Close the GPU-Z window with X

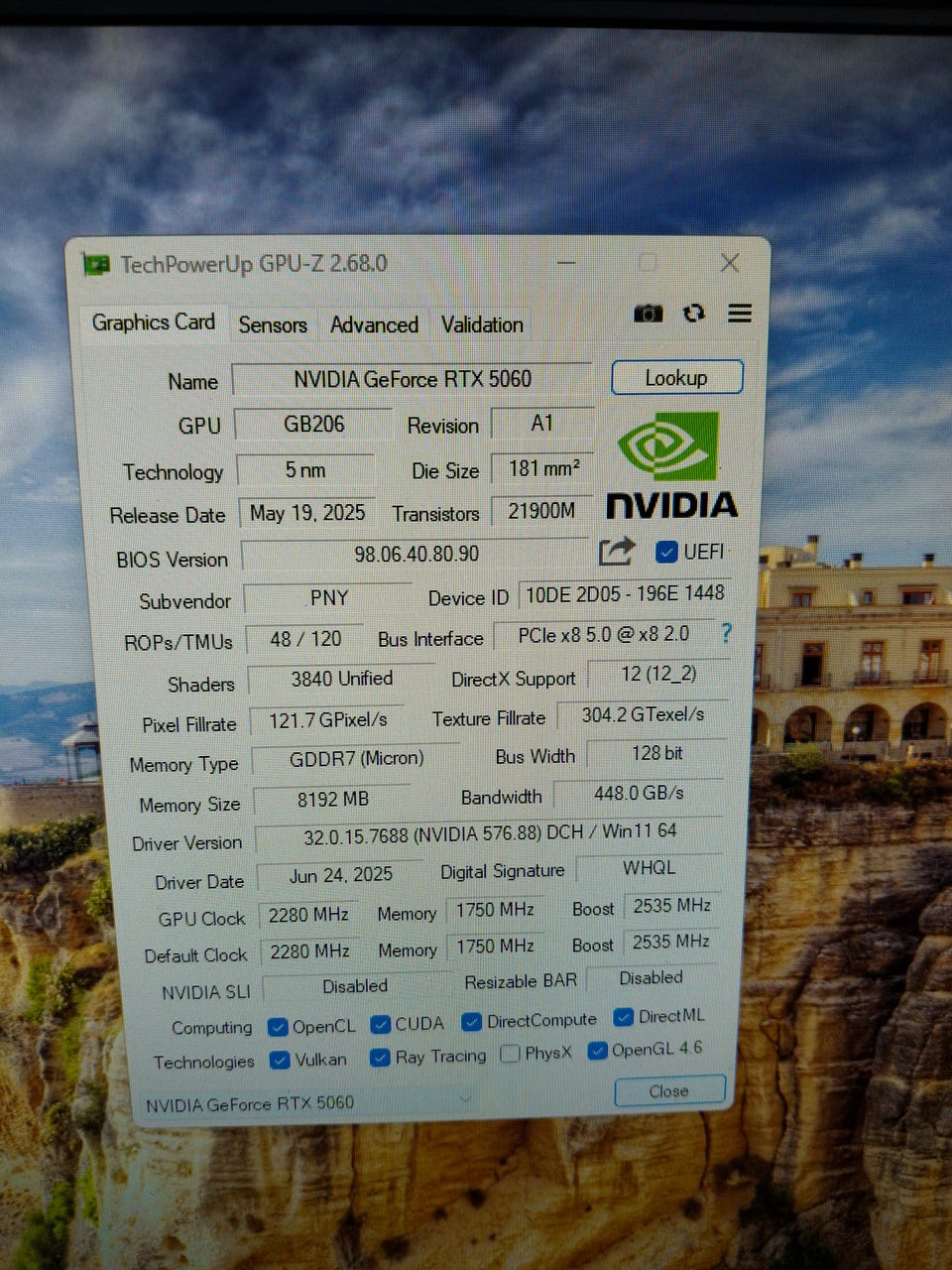point(730,263)
